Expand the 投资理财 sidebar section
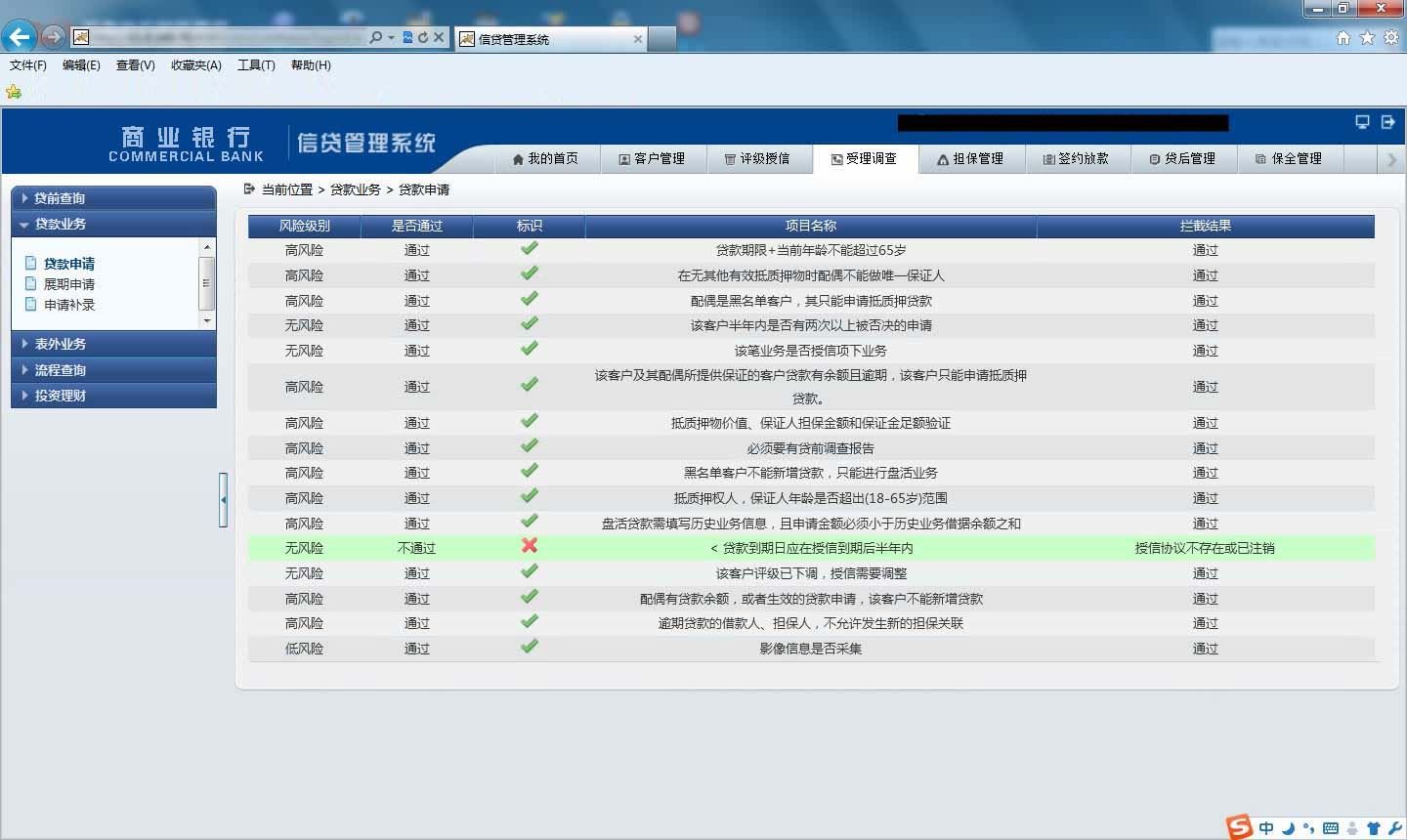1407x840 pixels. 113,396
